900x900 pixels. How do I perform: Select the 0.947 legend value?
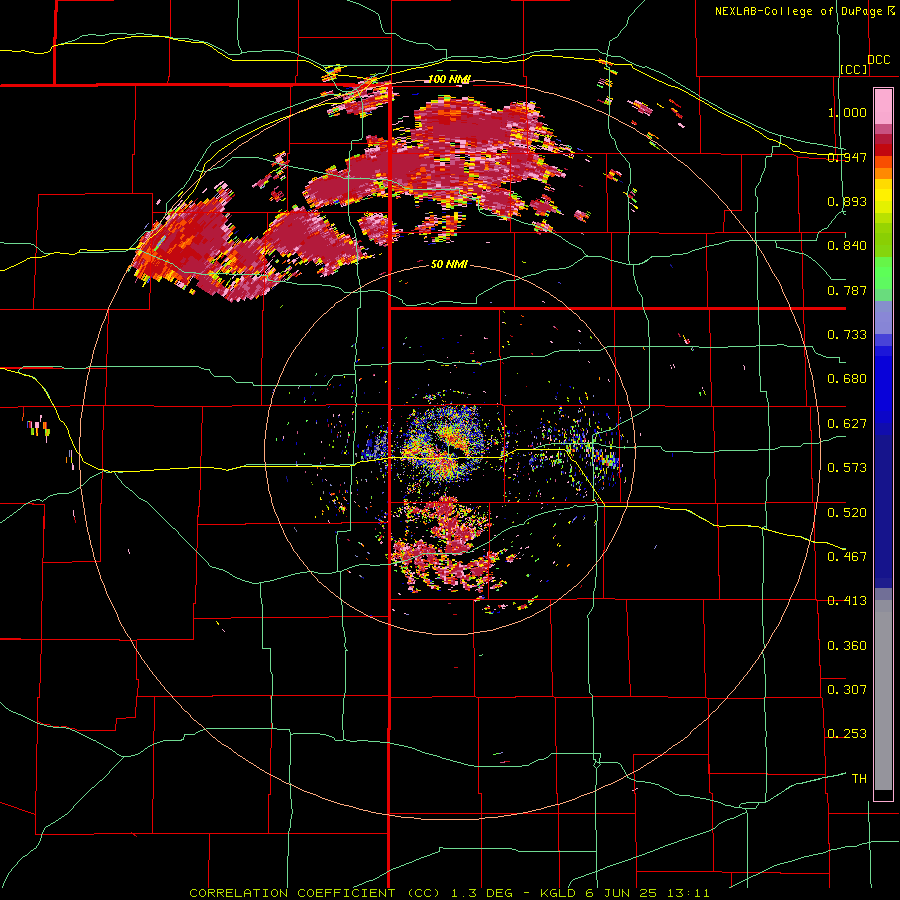click(x=847, y=157)
